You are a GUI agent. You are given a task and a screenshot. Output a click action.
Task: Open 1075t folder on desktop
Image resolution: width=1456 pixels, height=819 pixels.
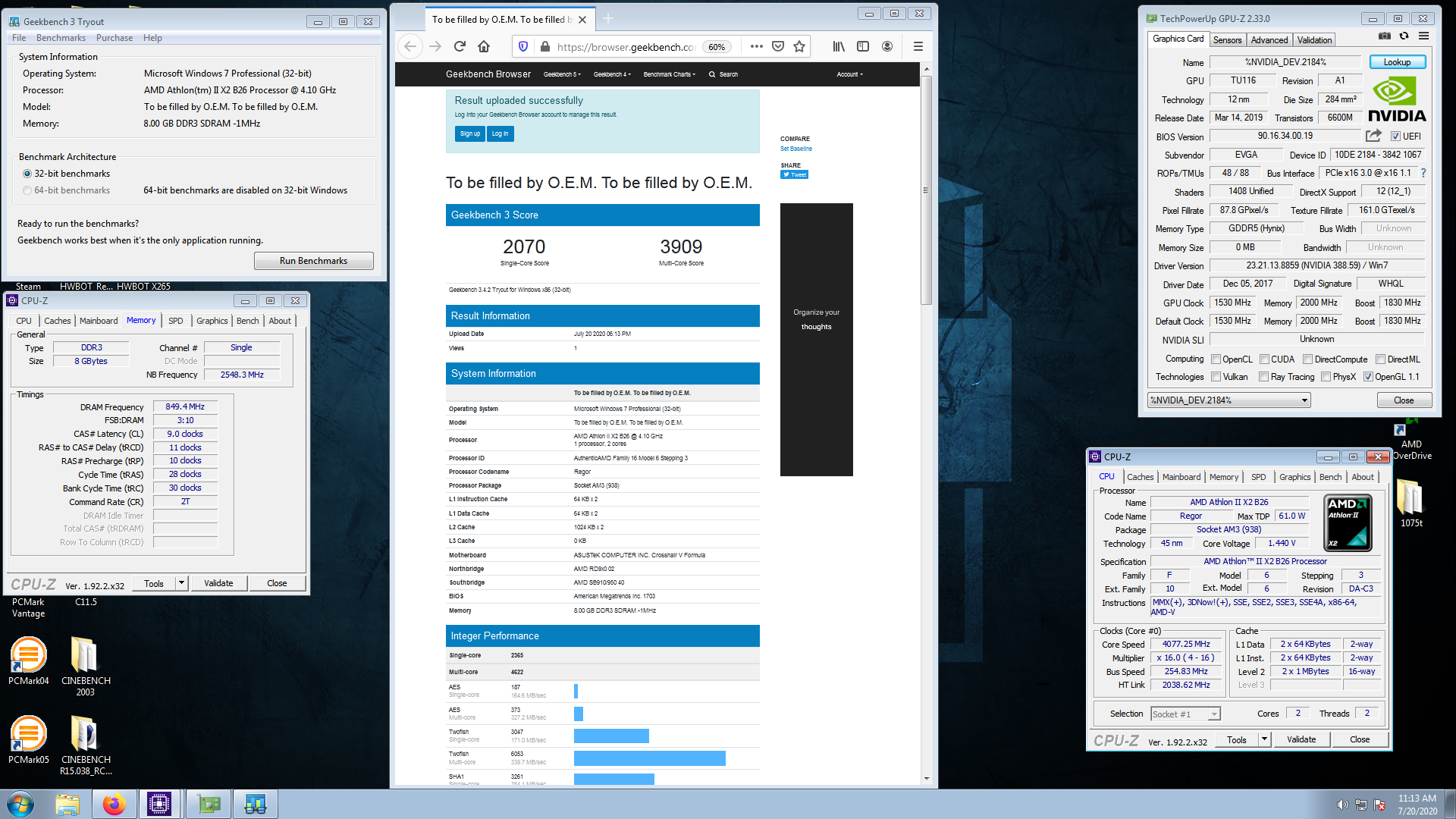(x=1410, y=503)
